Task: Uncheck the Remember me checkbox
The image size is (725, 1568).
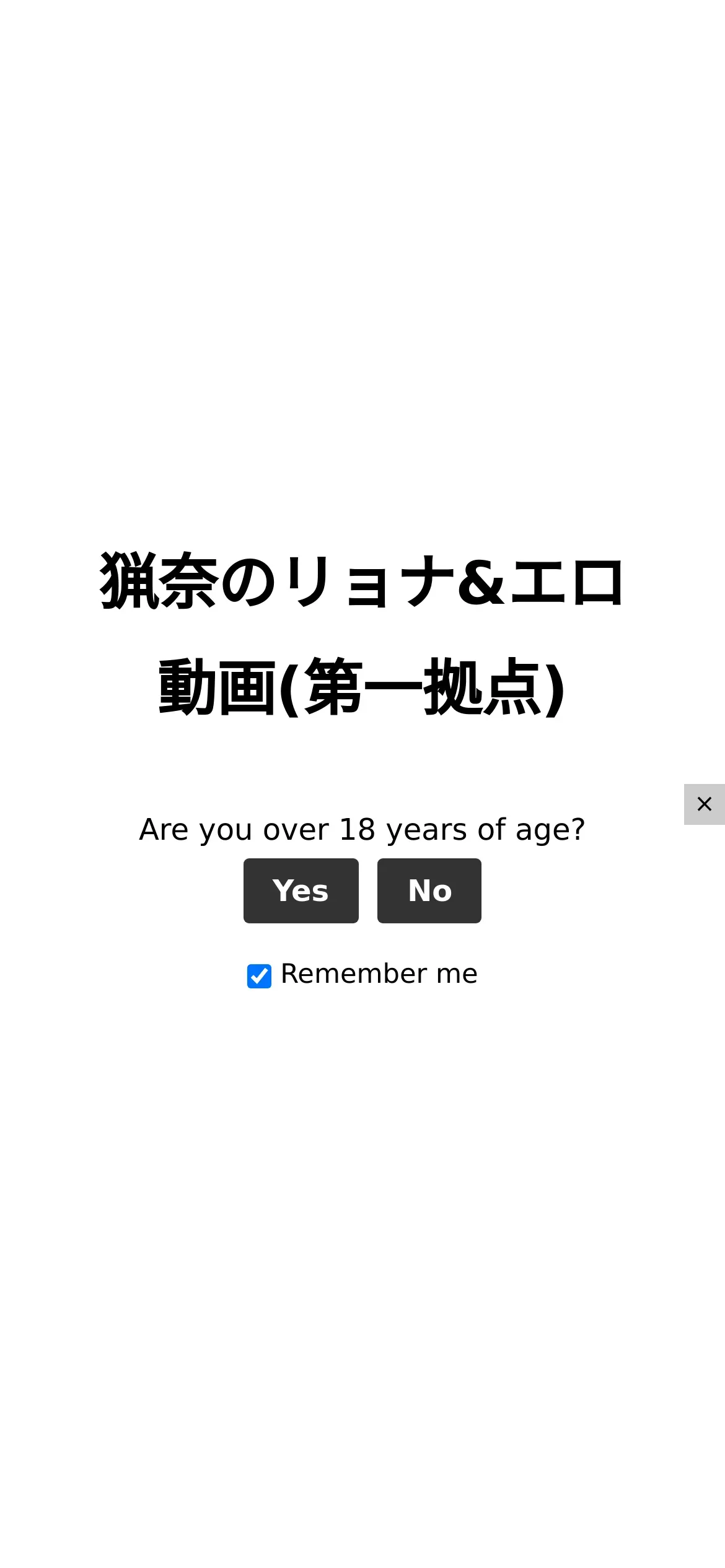Action: coord(259,976)
